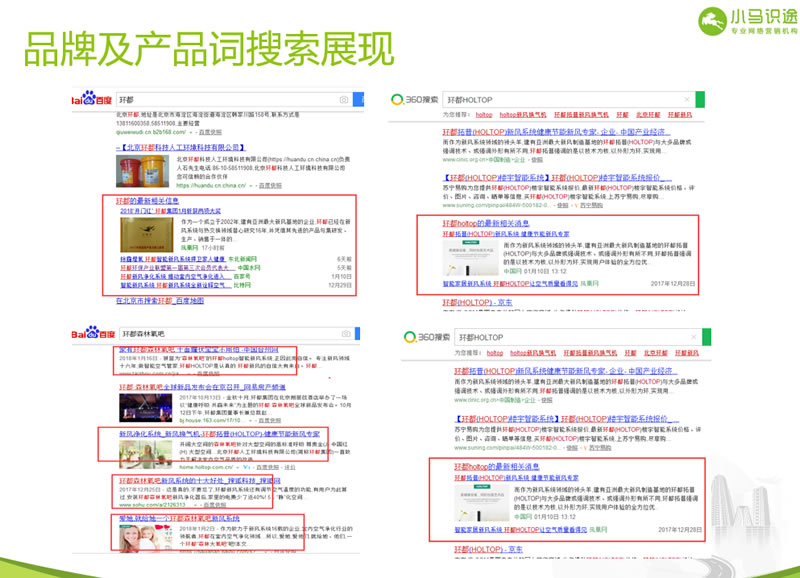Click the Baidu search field containing 环都森林氧吧
Viewport: 800px width, 578px height.
click(237, 334)
